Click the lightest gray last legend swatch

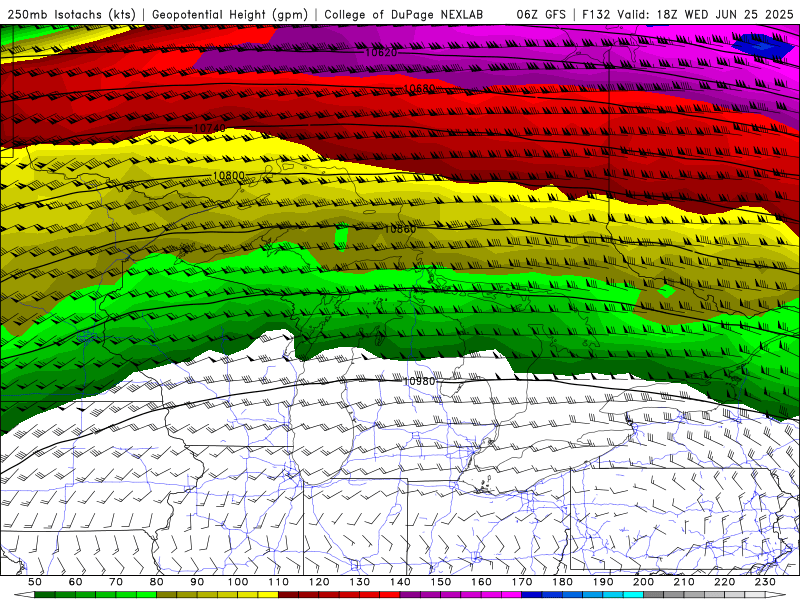coord(755,595)
